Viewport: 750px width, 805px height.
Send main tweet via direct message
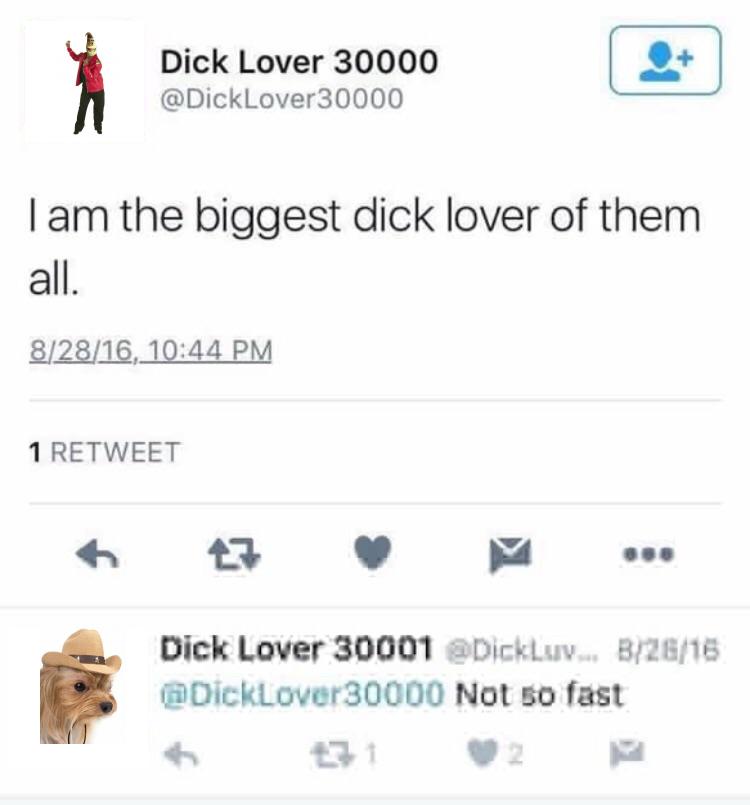(510, 554)
